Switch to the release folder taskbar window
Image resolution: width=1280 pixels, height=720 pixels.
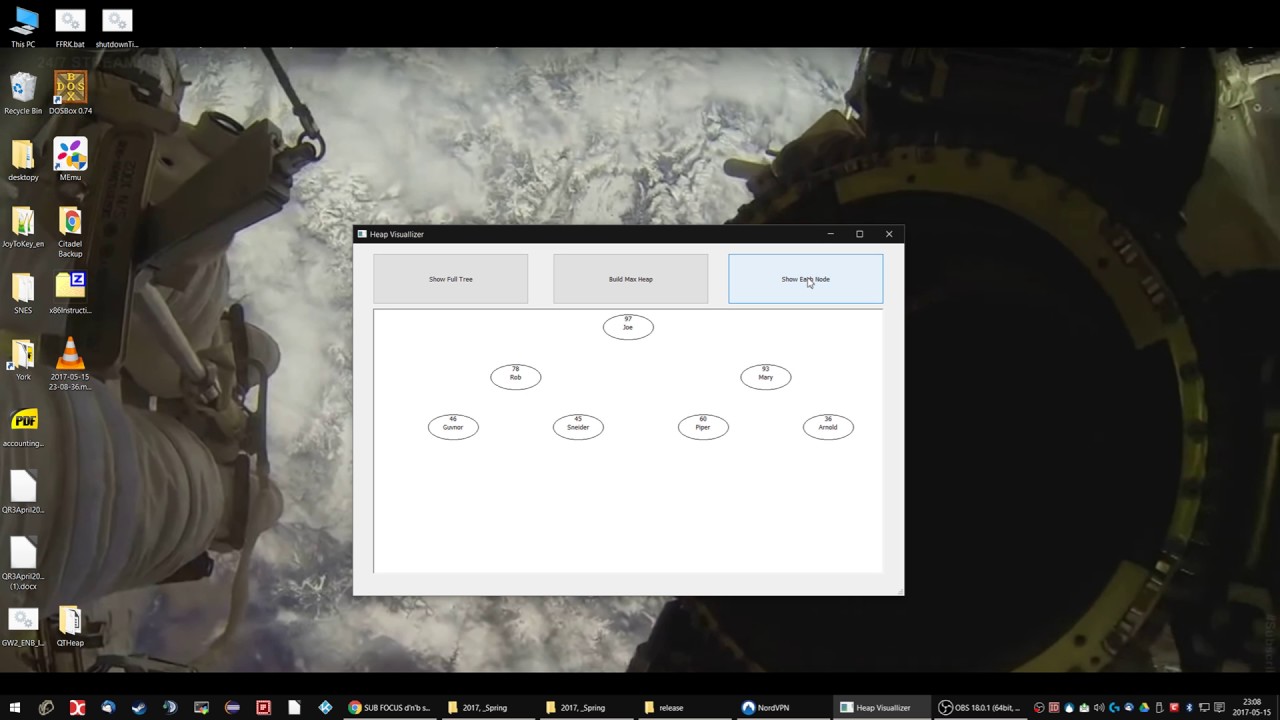(686, 708)
